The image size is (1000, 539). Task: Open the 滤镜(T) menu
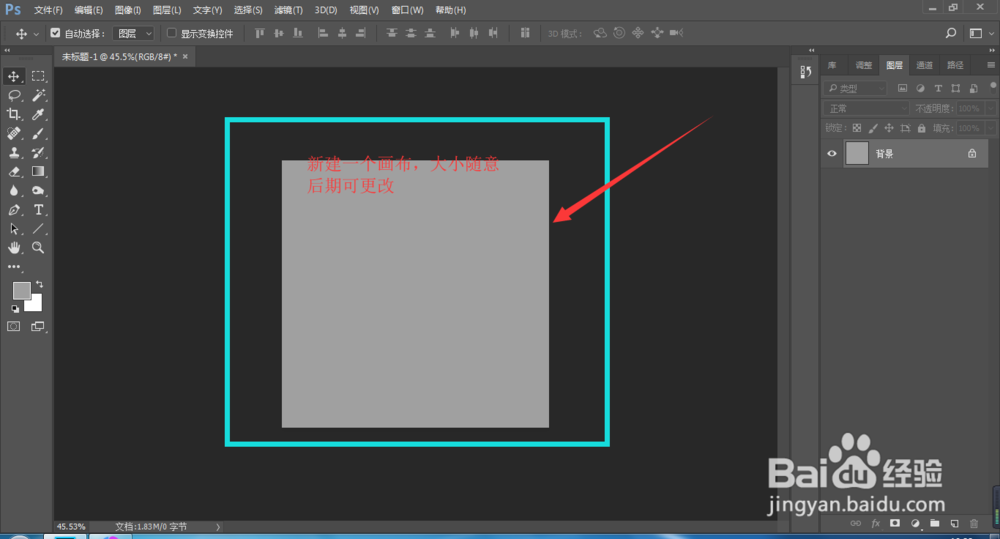click(x=288, y=10)
